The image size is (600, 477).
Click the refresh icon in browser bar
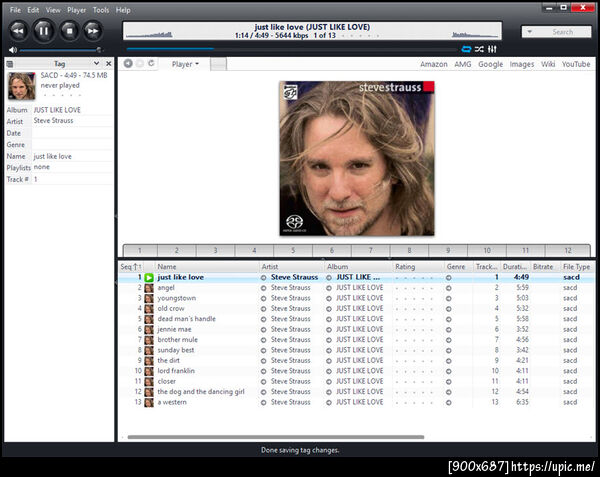[x=152, y=63]
